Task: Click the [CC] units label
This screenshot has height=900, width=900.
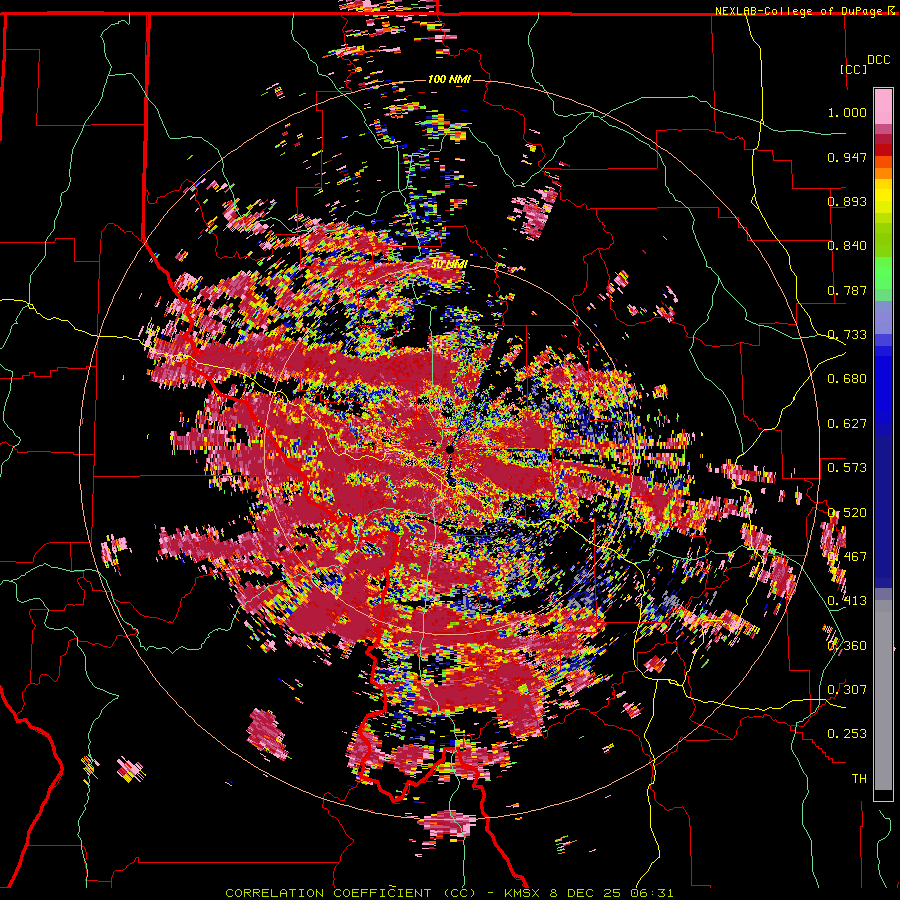Action: coord(853,69)
